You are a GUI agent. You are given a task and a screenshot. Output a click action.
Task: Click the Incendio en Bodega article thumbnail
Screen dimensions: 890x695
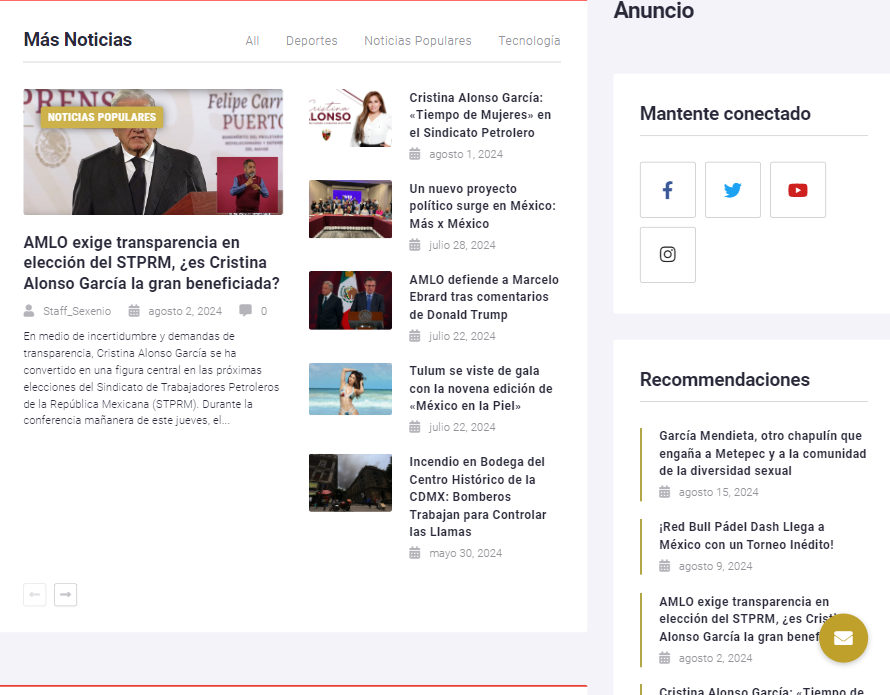350,483
